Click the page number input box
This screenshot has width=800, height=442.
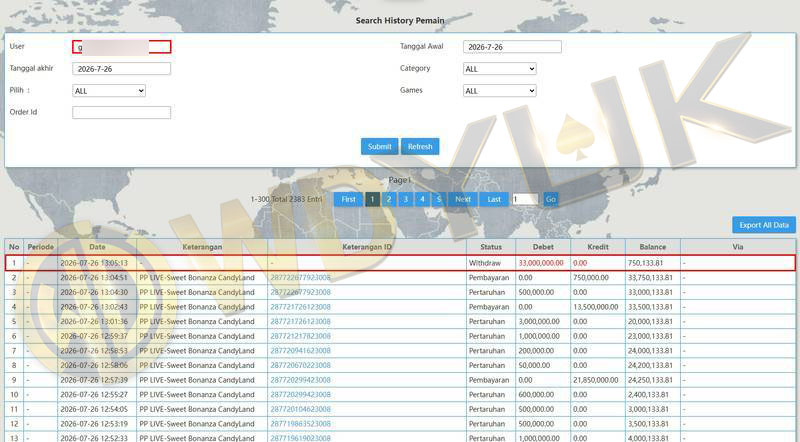[525, 200]
